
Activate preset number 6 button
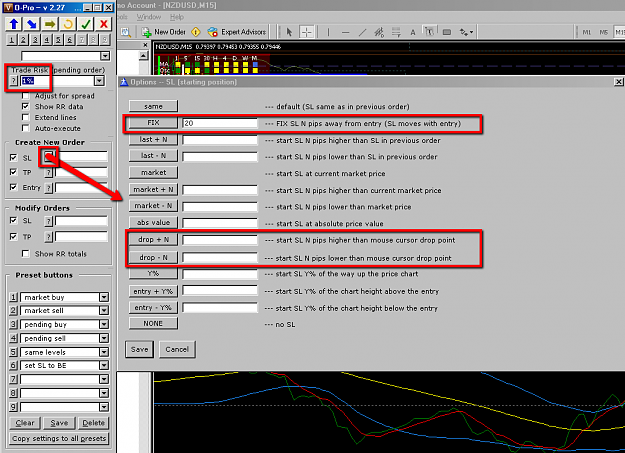coord(70,39)
